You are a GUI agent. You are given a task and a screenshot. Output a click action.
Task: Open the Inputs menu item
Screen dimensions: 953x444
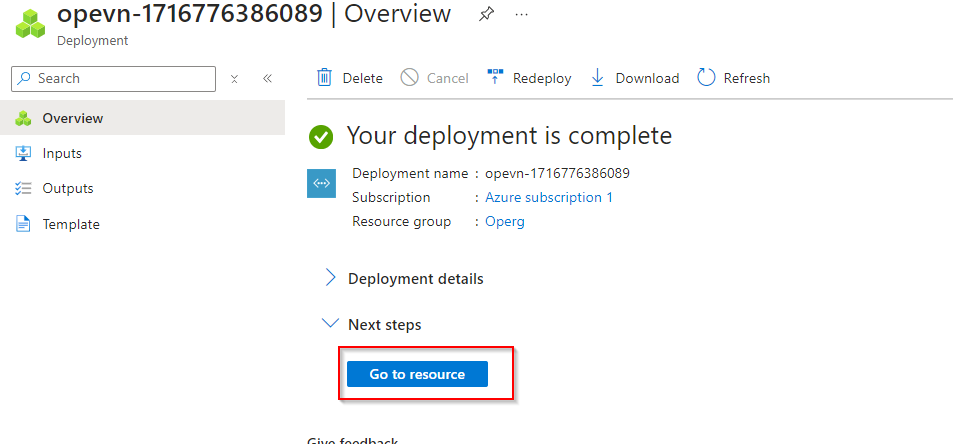(x=62, y=153)
